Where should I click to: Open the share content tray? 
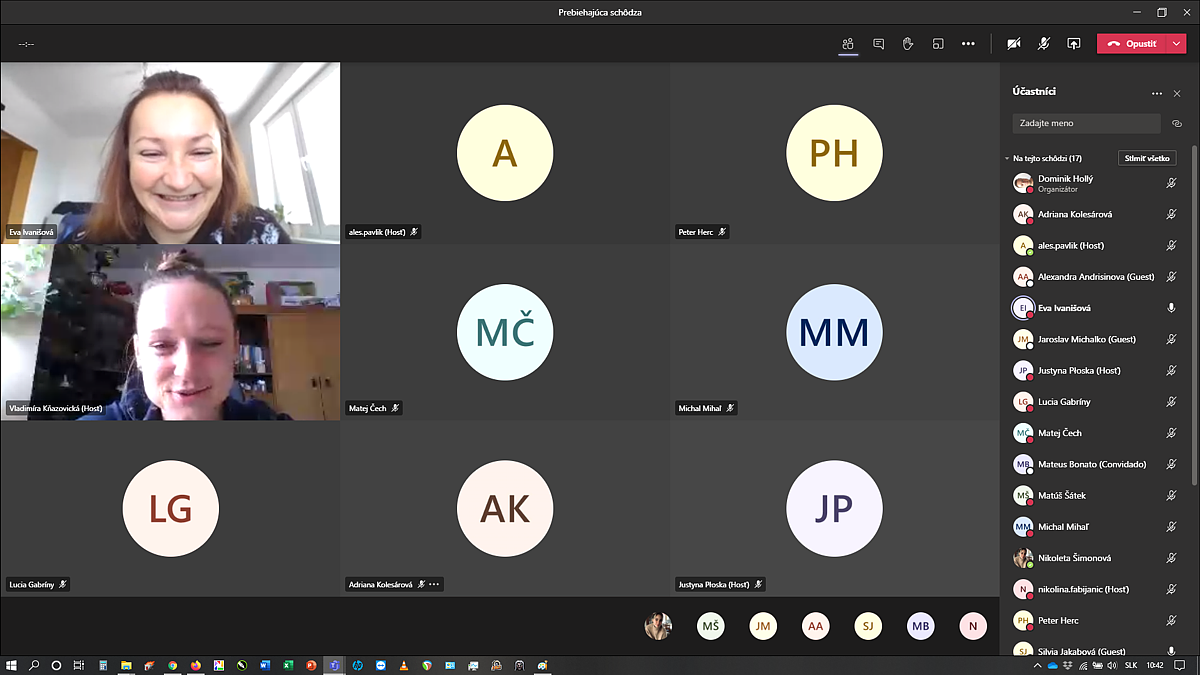[x=1074, y=44]
